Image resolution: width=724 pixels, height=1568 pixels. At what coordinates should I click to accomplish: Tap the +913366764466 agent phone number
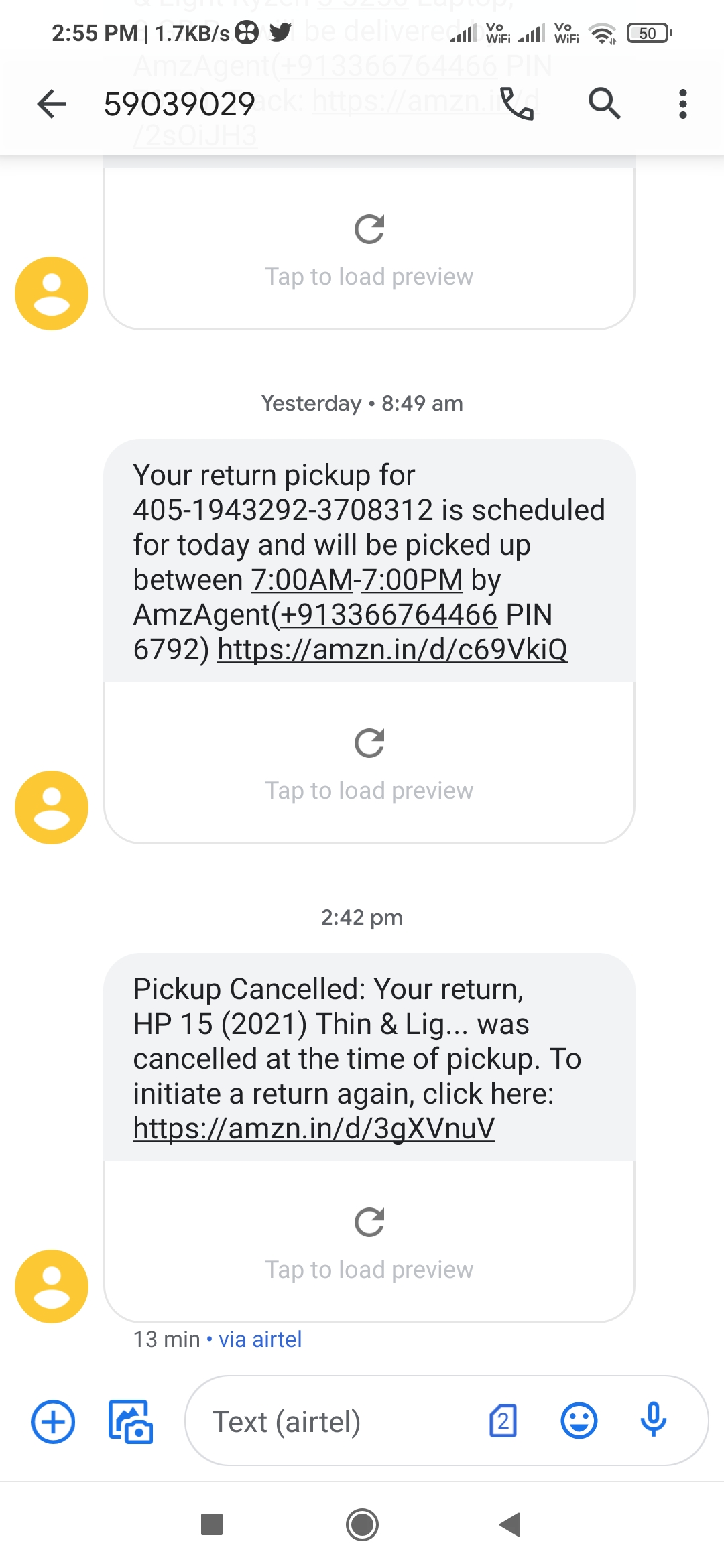pos(389,614)
